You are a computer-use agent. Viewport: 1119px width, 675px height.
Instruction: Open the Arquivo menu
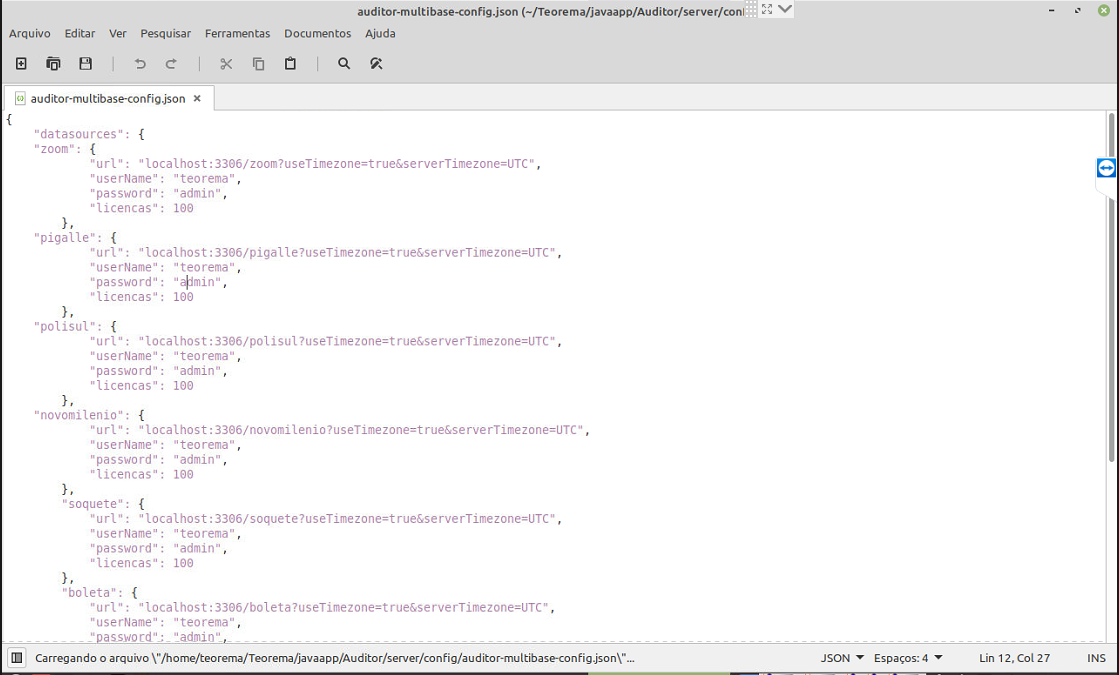point(29,34)
